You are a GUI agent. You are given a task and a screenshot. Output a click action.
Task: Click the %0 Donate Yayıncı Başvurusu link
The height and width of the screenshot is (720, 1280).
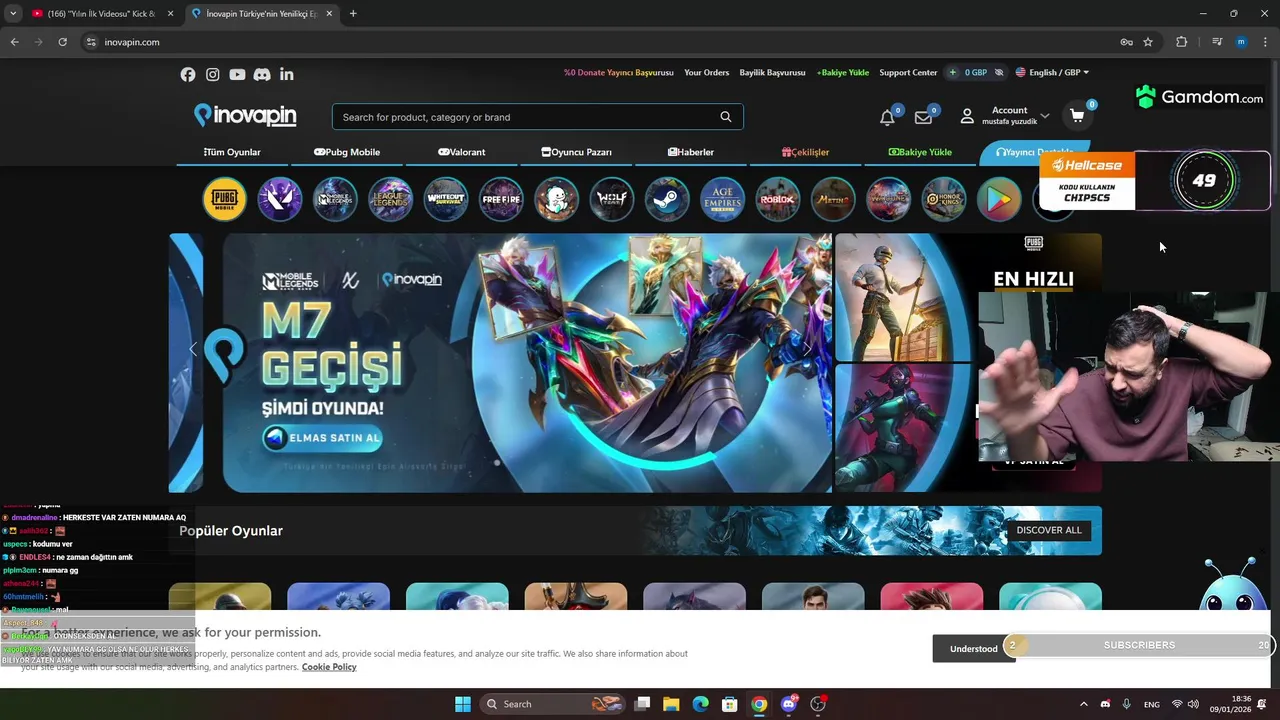[619, 72]
